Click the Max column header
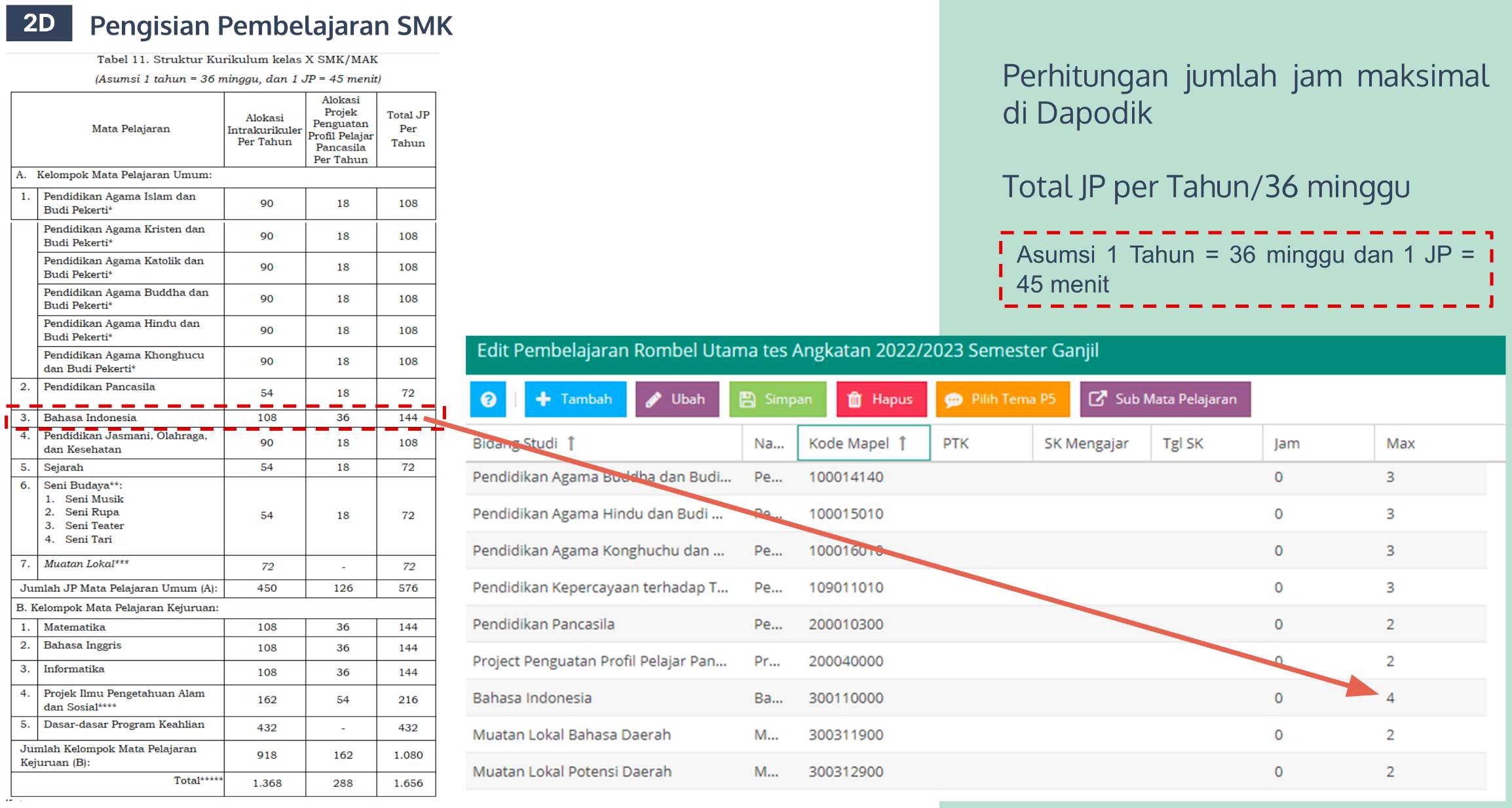Viewport: 1512px width, 808px height. [1401, 443]
